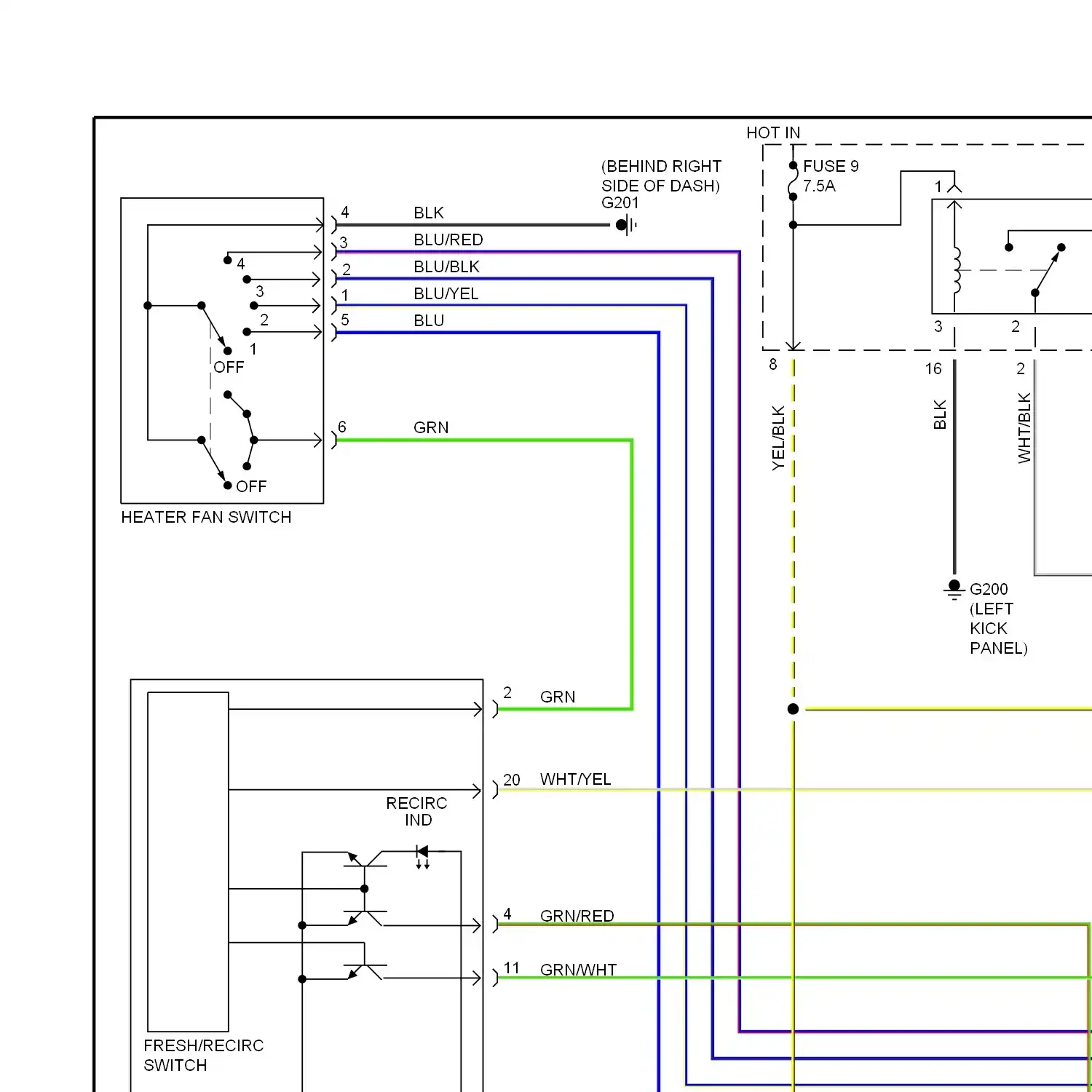This screenshot has width=1092, height=1092.
Task: Click the GRN label at fan switch pin 6
Action: (431, 427)
